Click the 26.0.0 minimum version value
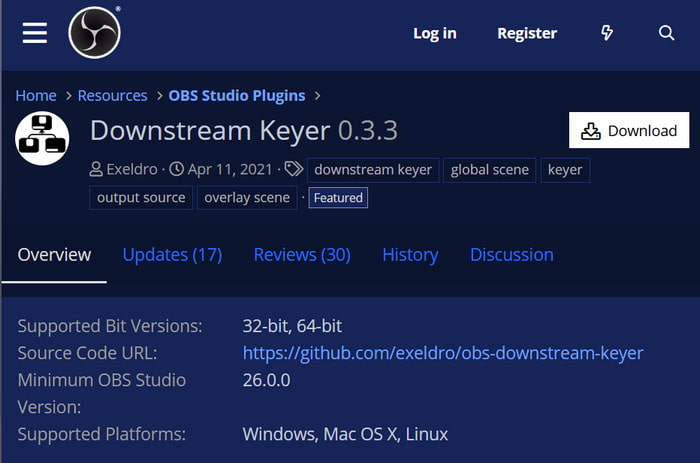 click(x=267, y=380)
